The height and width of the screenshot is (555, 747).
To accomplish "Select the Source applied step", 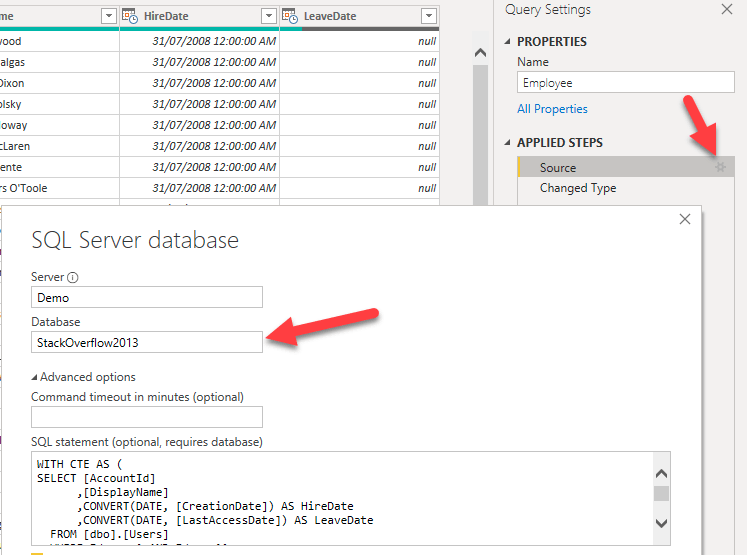I will tap(558, 168).
